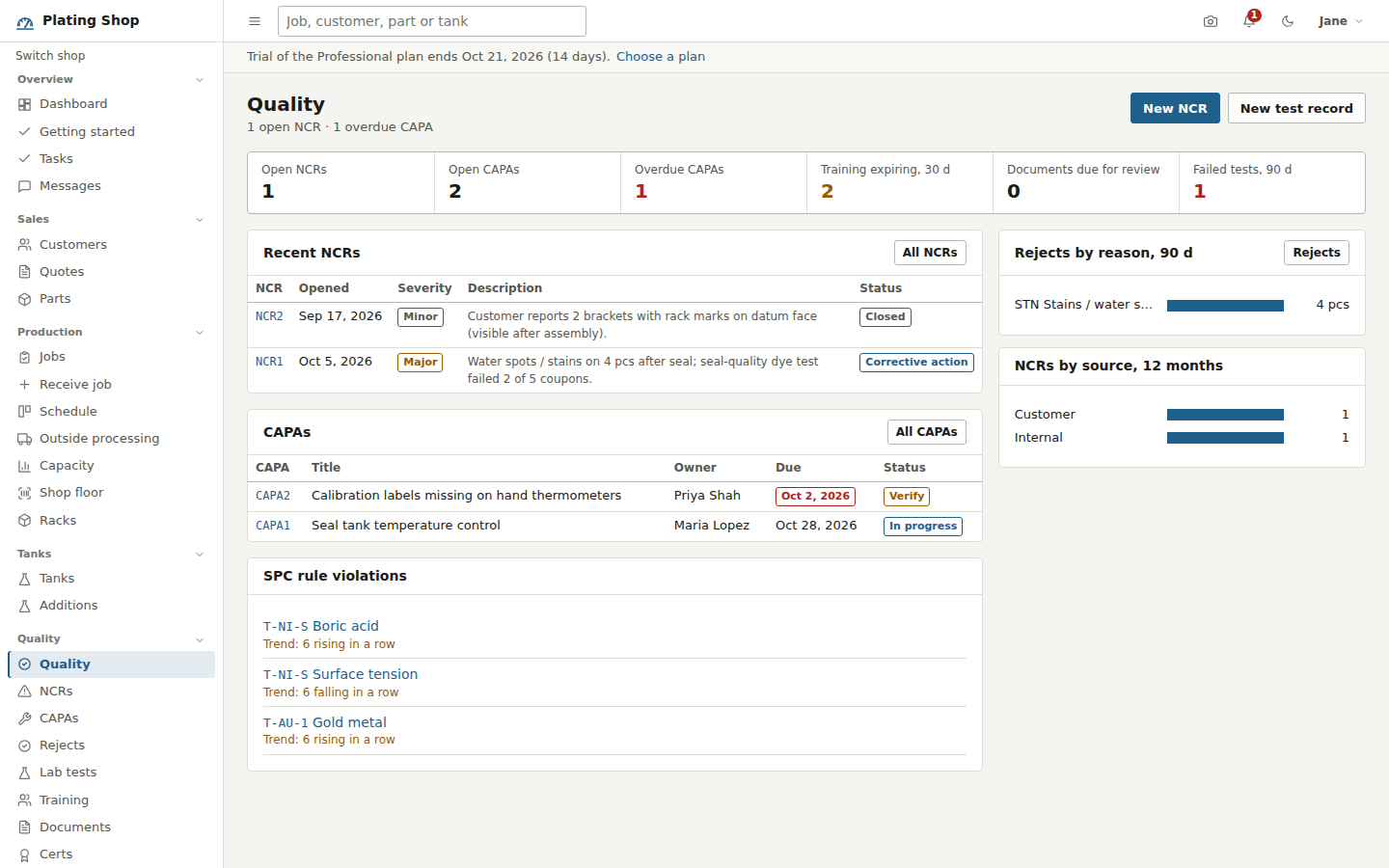
Task: Open notifications bell with badge
Action: (1250, 20)
